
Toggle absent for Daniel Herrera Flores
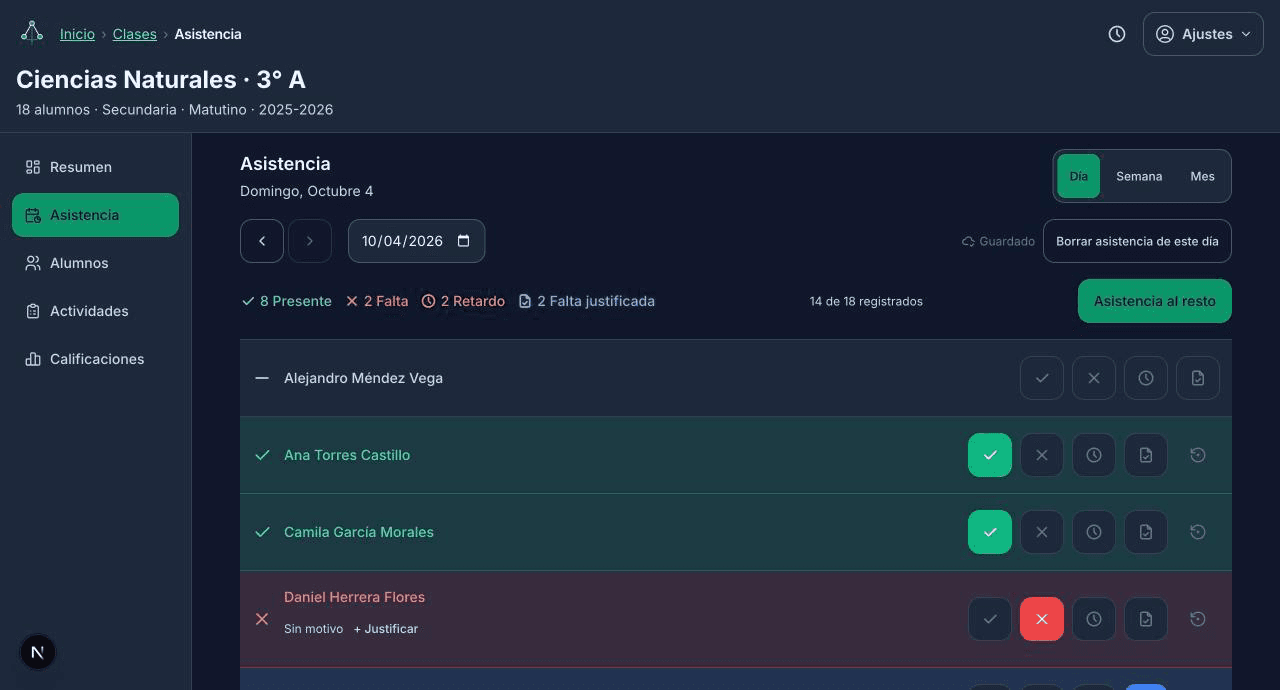pos(1042,619)
